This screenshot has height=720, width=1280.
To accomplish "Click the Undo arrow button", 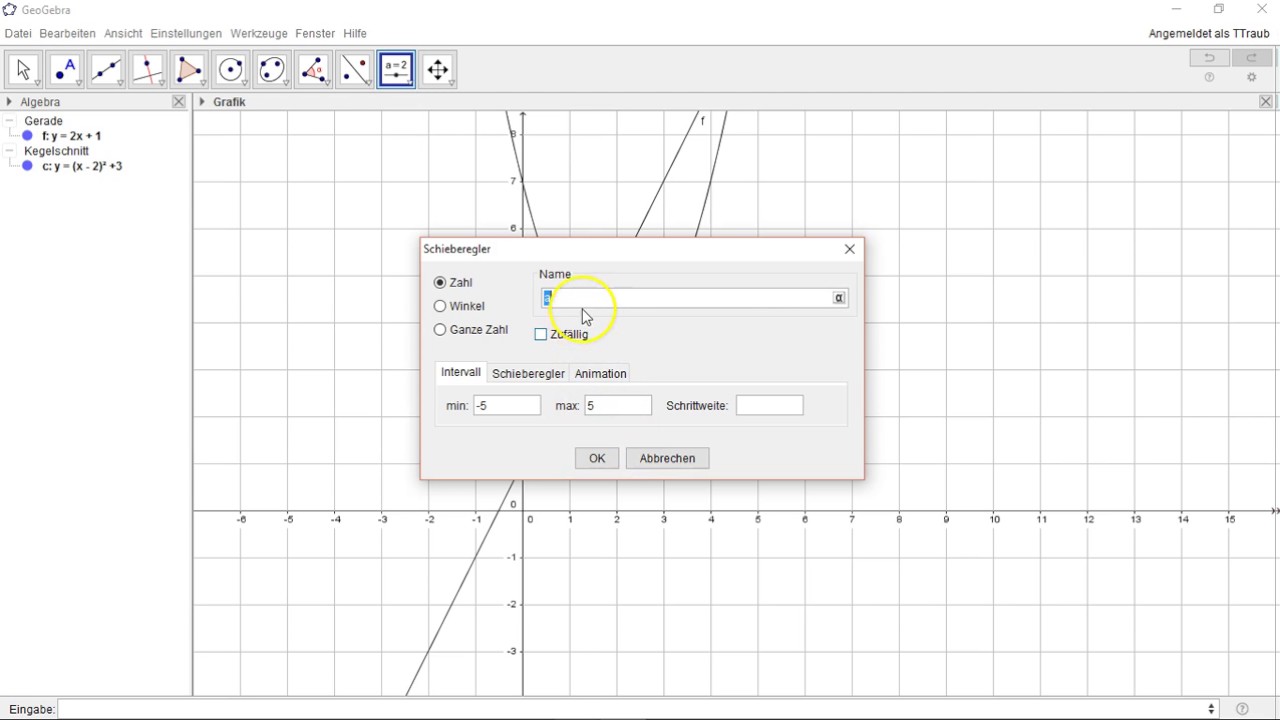I will click(1209, 58).
